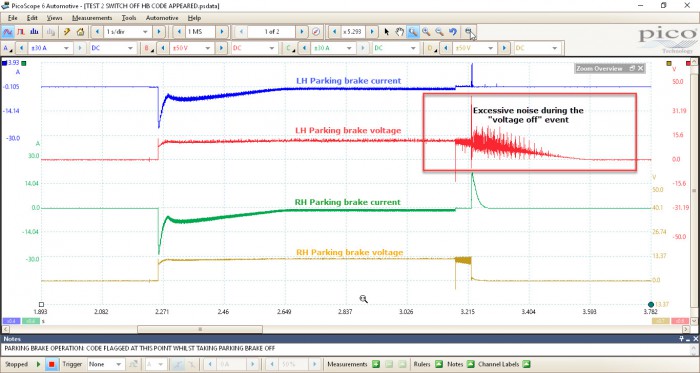Select the normal arrow pointer tool

point(387,32)
